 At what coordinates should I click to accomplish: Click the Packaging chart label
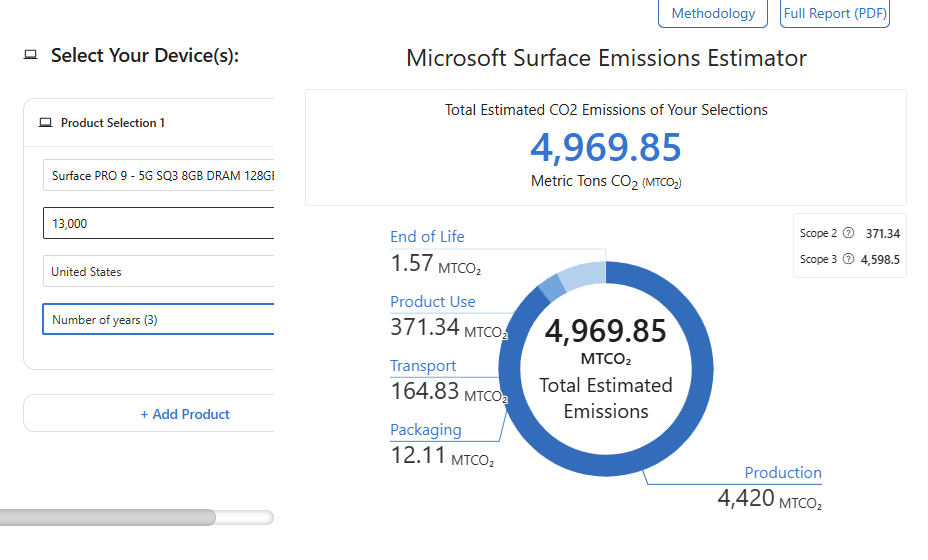coord(426,430)
